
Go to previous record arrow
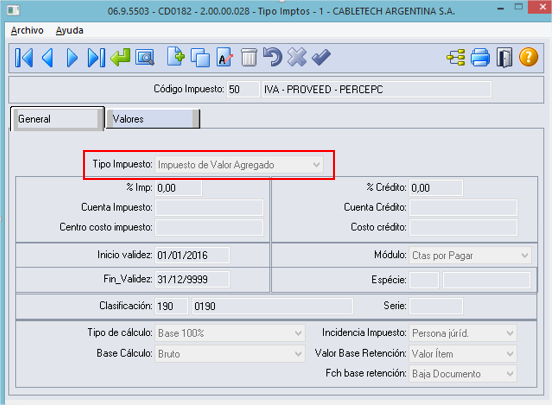(x=48, y=58)
